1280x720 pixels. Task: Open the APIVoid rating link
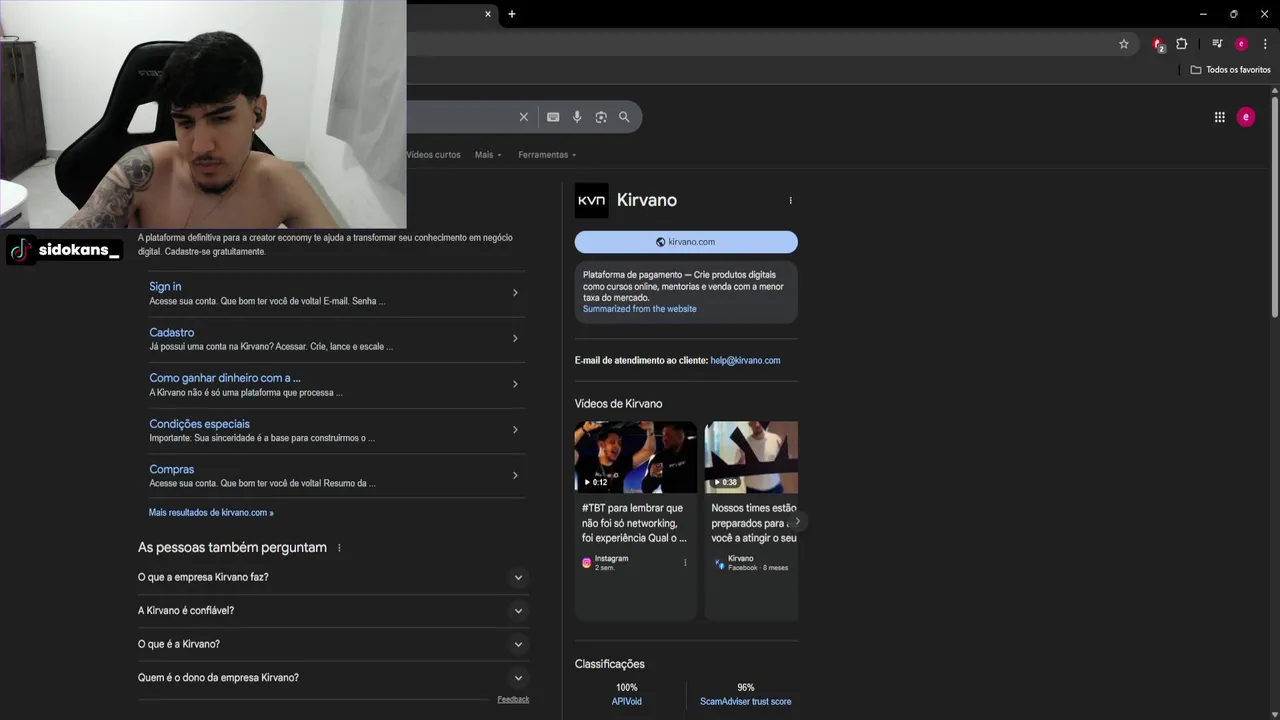pos(627,702)
